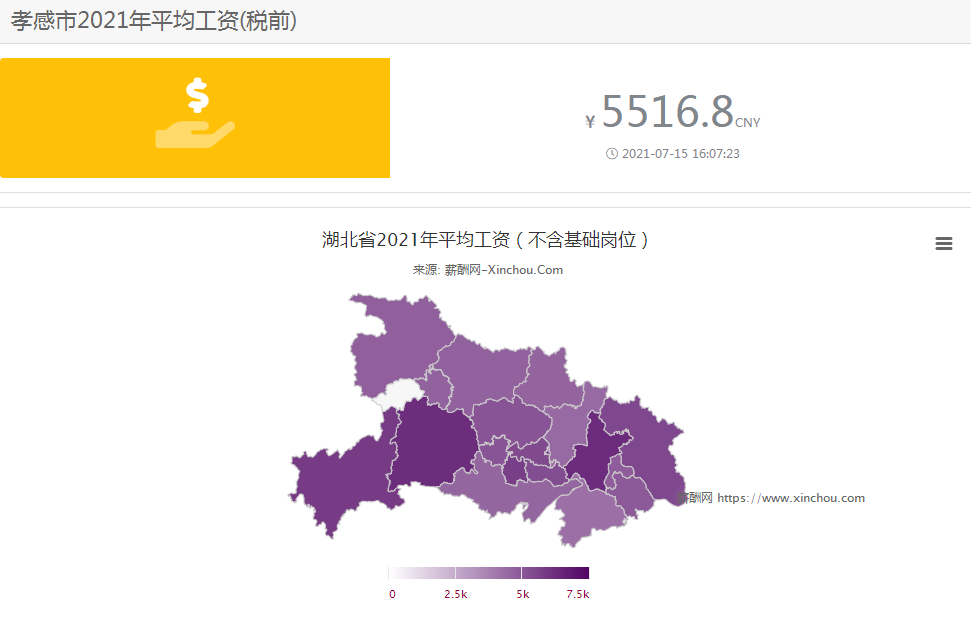Click the 2.5k legend axis label
Viewport: 971px width, 629px height.
click(455, 594)
